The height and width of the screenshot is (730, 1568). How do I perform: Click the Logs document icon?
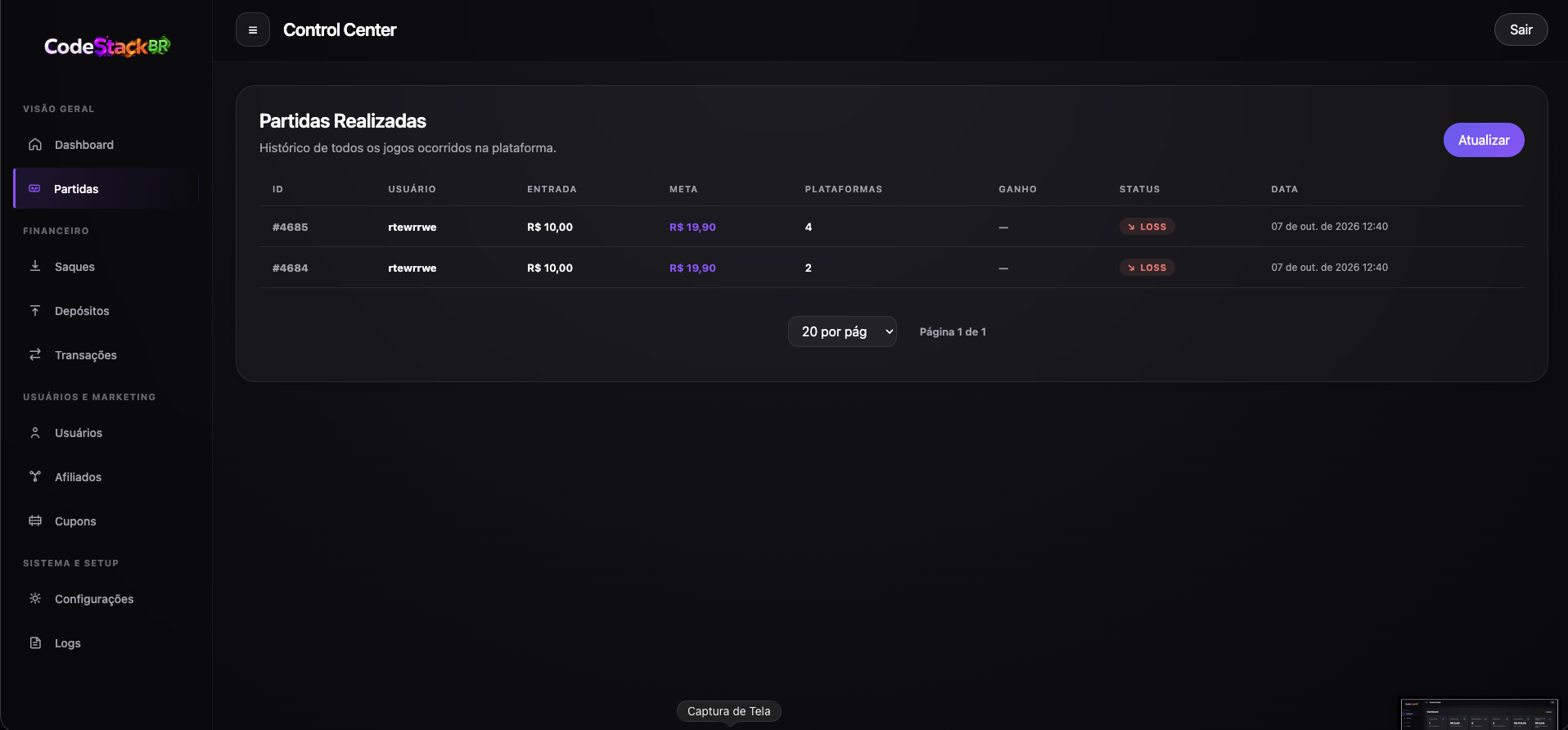(x=35, y=642)
